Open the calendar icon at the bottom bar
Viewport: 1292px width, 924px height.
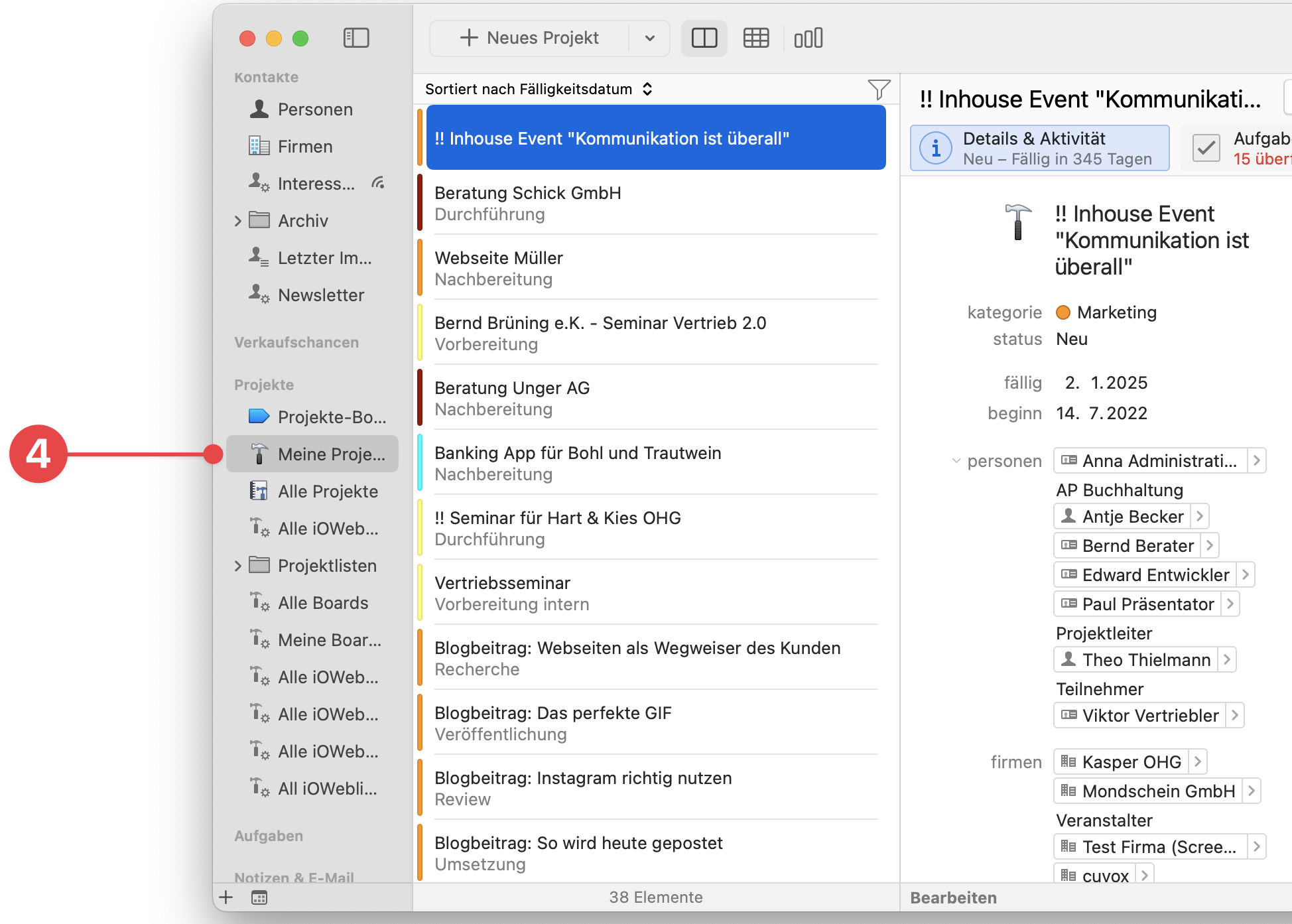point(259,897)
